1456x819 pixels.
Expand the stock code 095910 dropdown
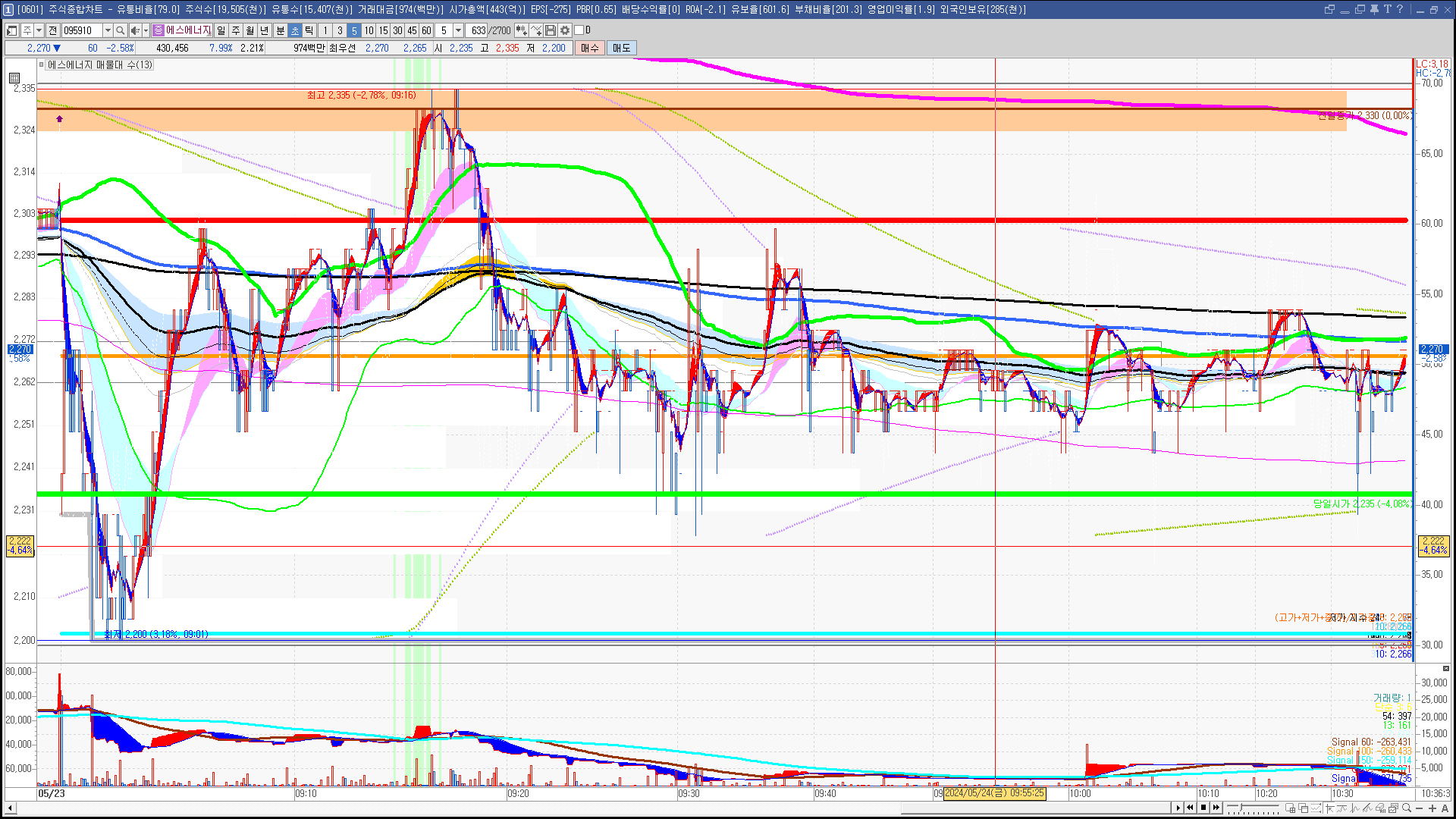[x=108, y=30]
